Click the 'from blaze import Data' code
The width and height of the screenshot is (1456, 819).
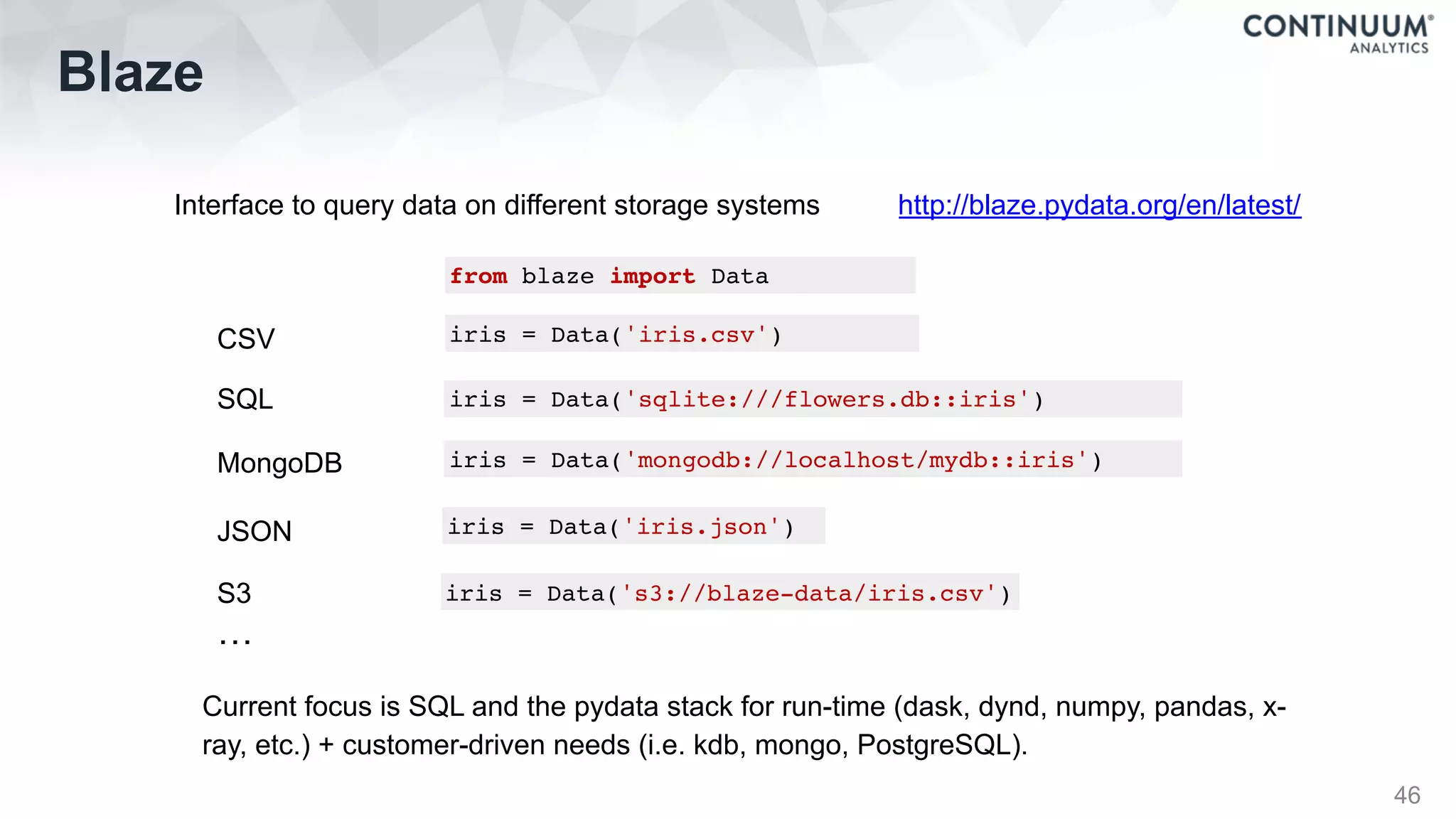point(609,276)
